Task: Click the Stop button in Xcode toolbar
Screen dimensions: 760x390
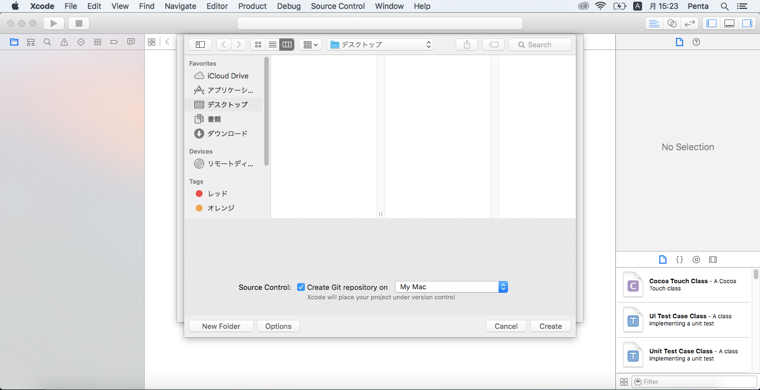Action: [79, 23]
